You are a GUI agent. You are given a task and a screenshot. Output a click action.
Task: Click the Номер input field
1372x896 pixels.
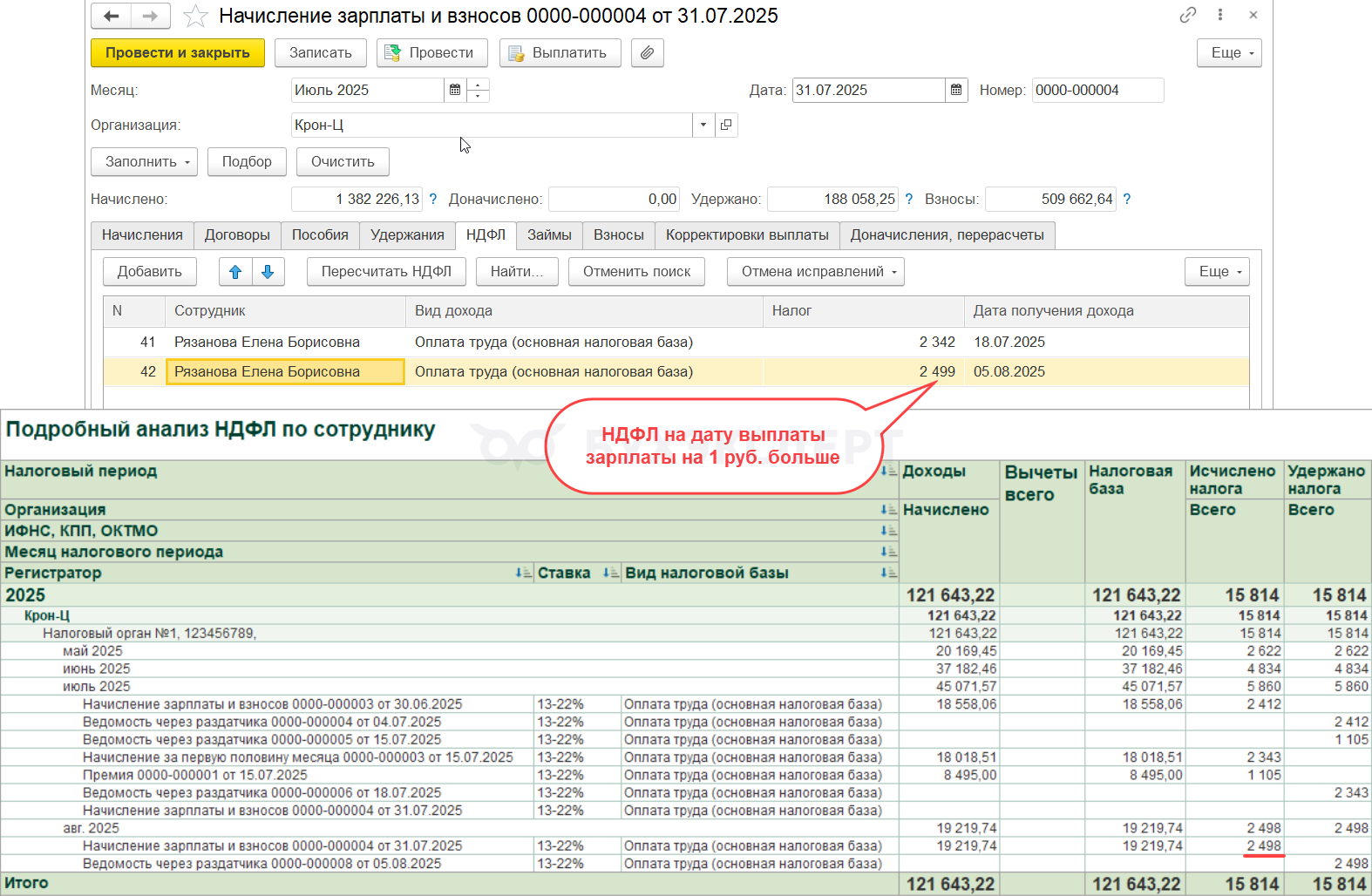[1097, 90]
